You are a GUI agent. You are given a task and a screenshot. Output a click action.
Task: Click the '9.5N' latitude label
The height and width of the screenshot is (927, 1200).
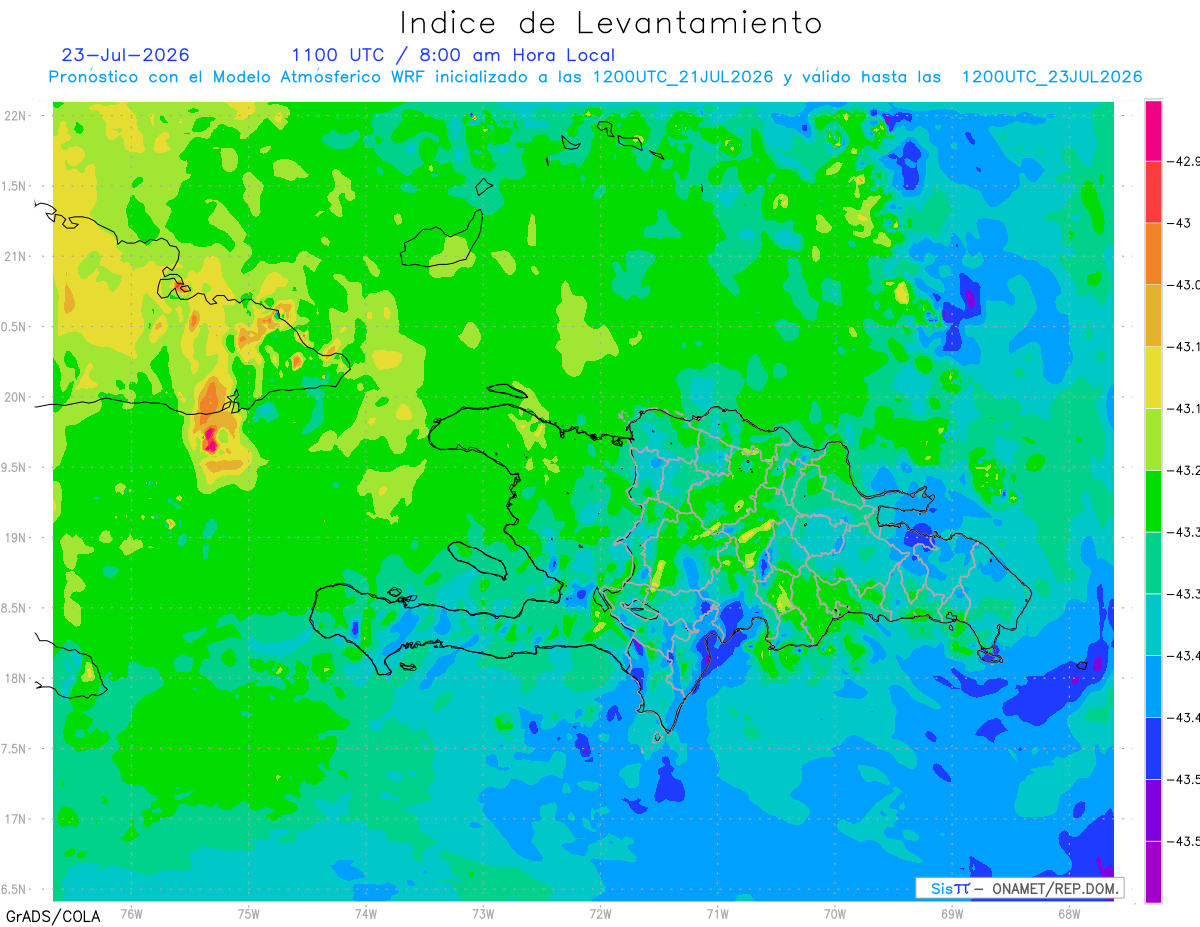tap(15, 467)
